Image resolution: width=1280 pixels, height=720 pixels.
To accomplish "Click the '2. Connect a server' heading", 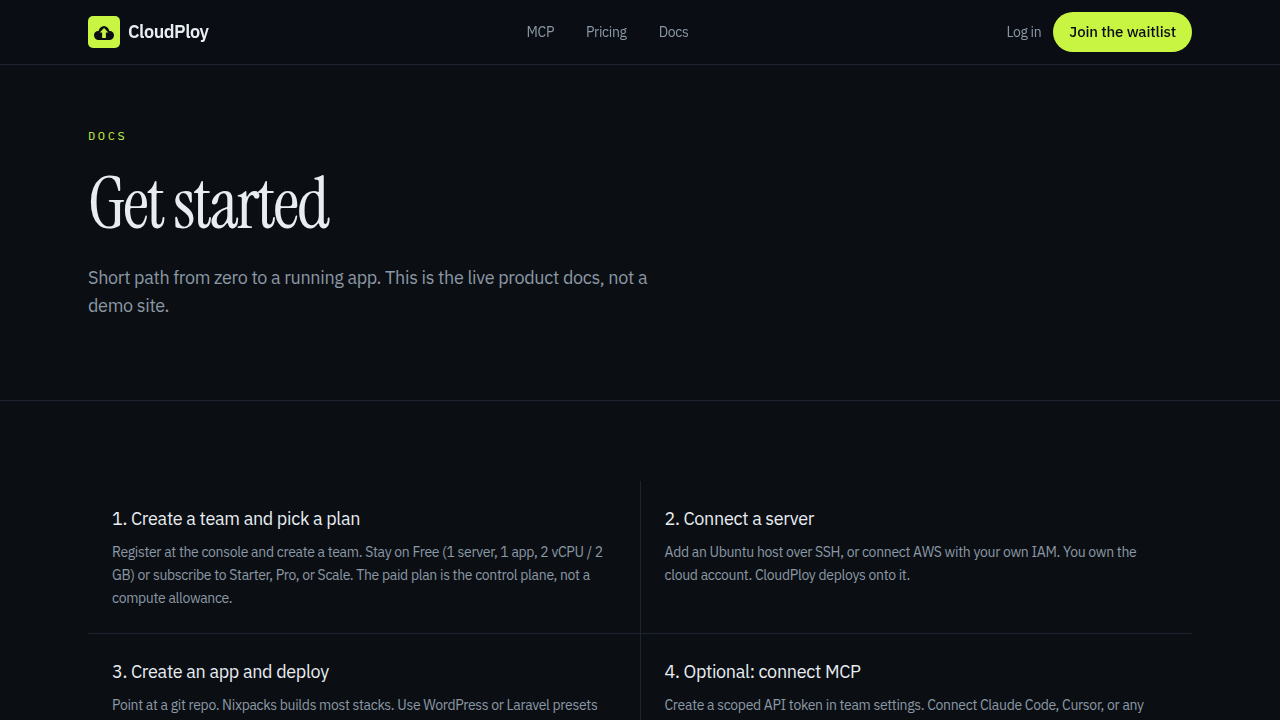I will [x=739, y=519].
